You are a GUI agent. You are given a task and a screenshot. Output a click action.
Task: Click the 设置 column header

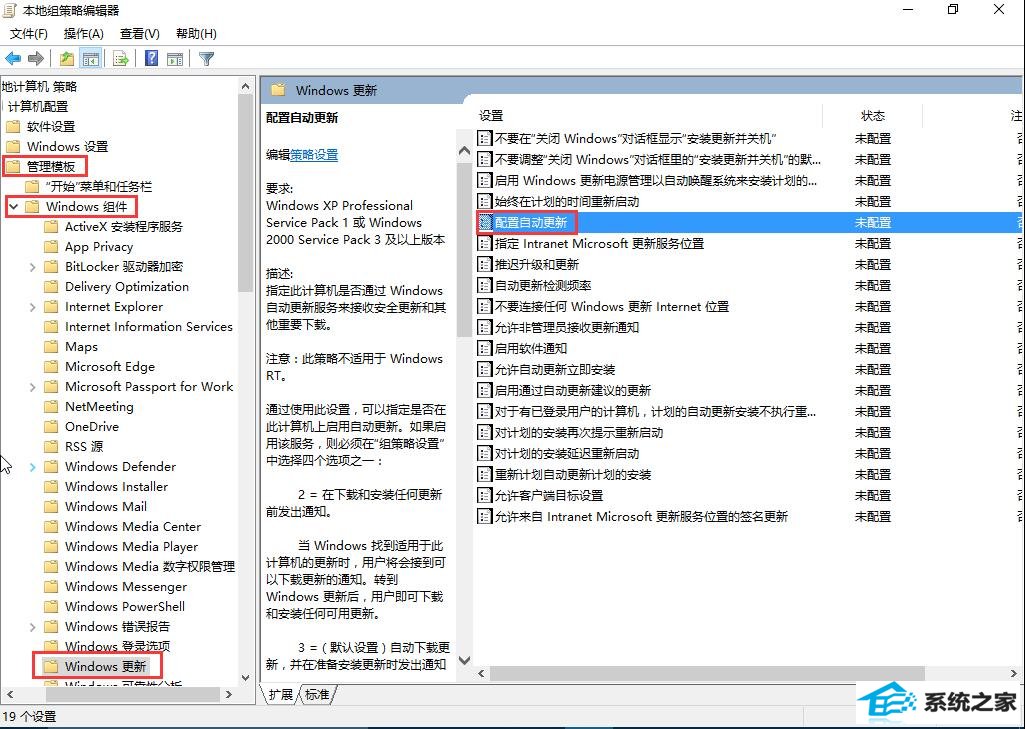click(492, 116)
